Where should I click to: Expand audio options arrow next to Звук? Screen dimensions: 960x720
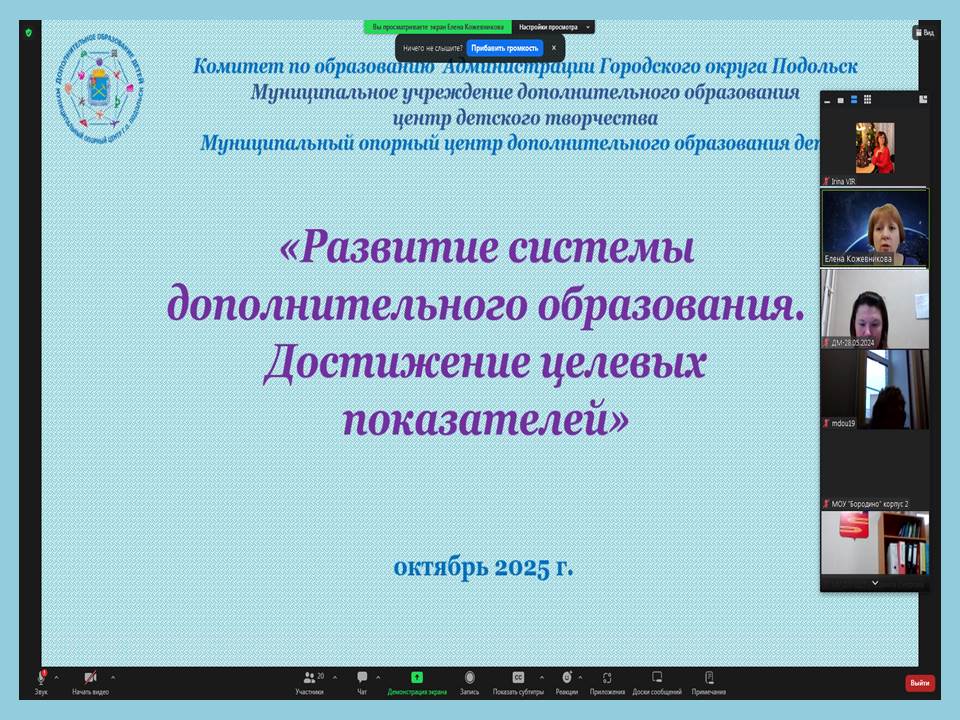(56, 677)
